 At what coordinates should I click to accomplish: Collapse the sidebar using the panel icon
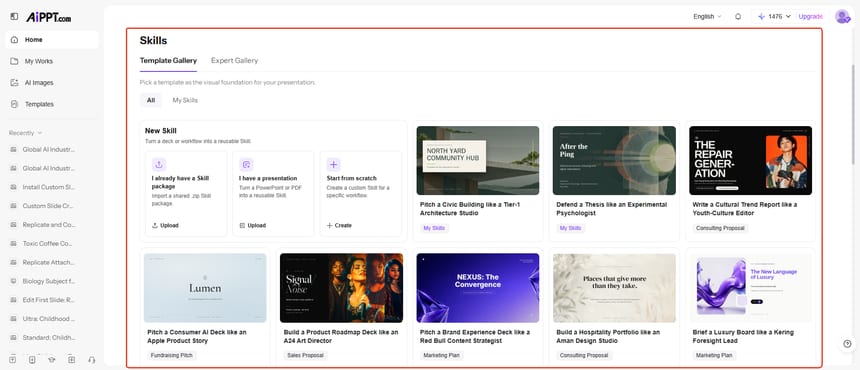[14, 17]
